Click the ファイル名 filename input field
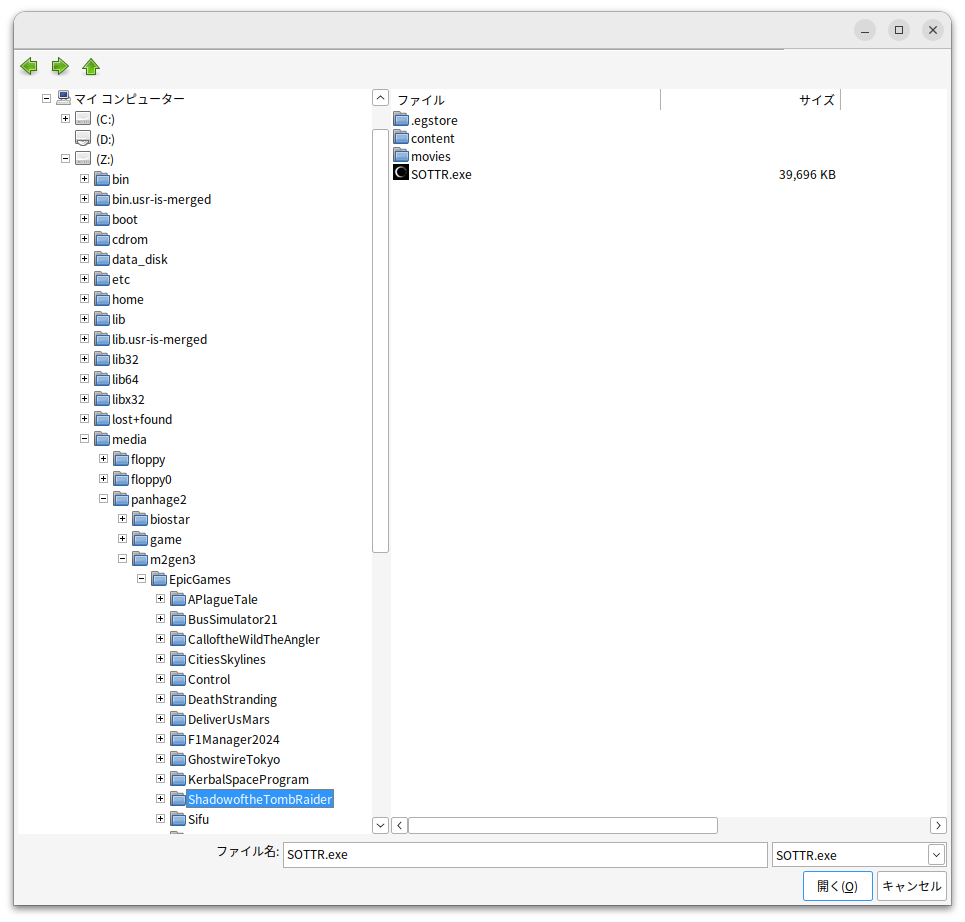The height and width of the screenshot is (922, 965). 525,854
